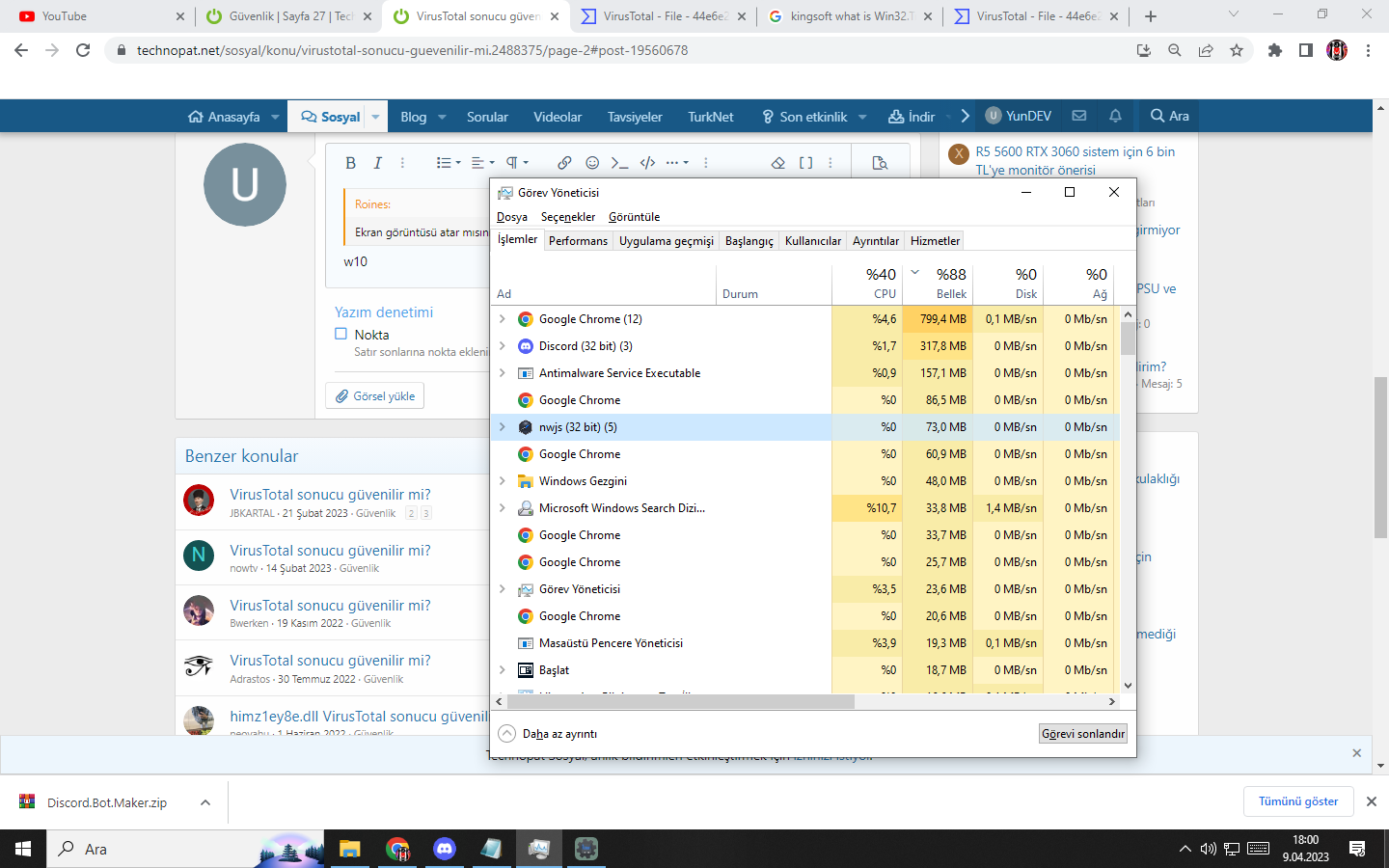Viewport: 1389px width, 868px height.
Task: Open Discord from the taskbar
Action: [x=444, y=849]
